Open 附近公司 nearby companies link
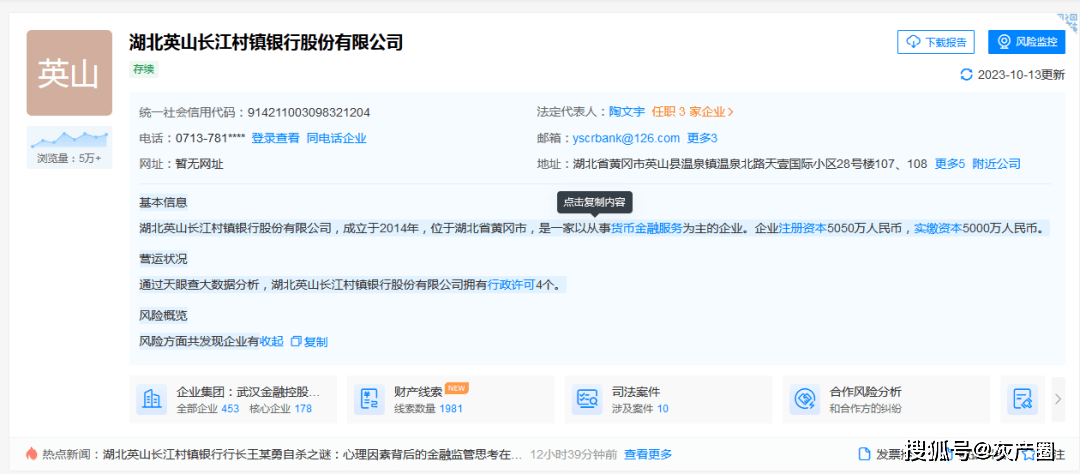This screenshot has width=1080, height=474. pyautogui.click(x=996, y=164)
